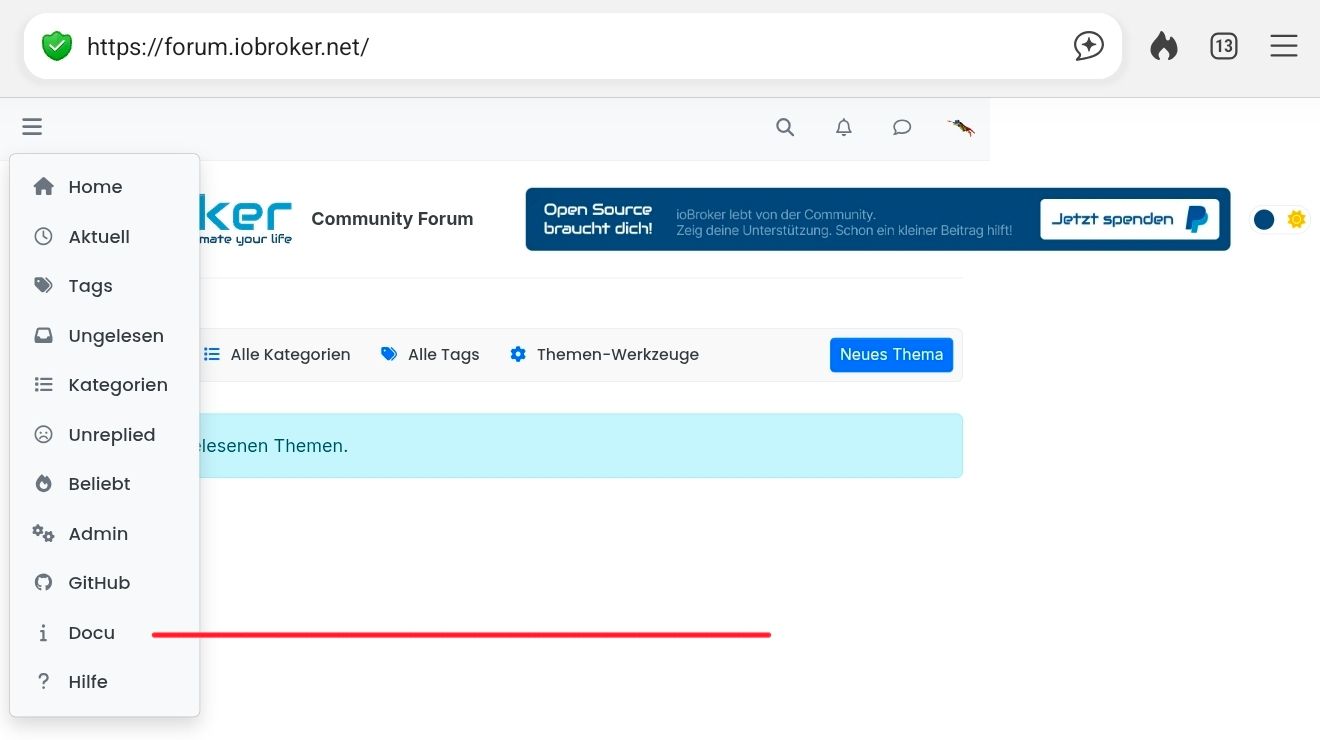Open the Themen-Werkzeuge dropdown
This screenshot has width=1320, height=740.
click(604, 355)
